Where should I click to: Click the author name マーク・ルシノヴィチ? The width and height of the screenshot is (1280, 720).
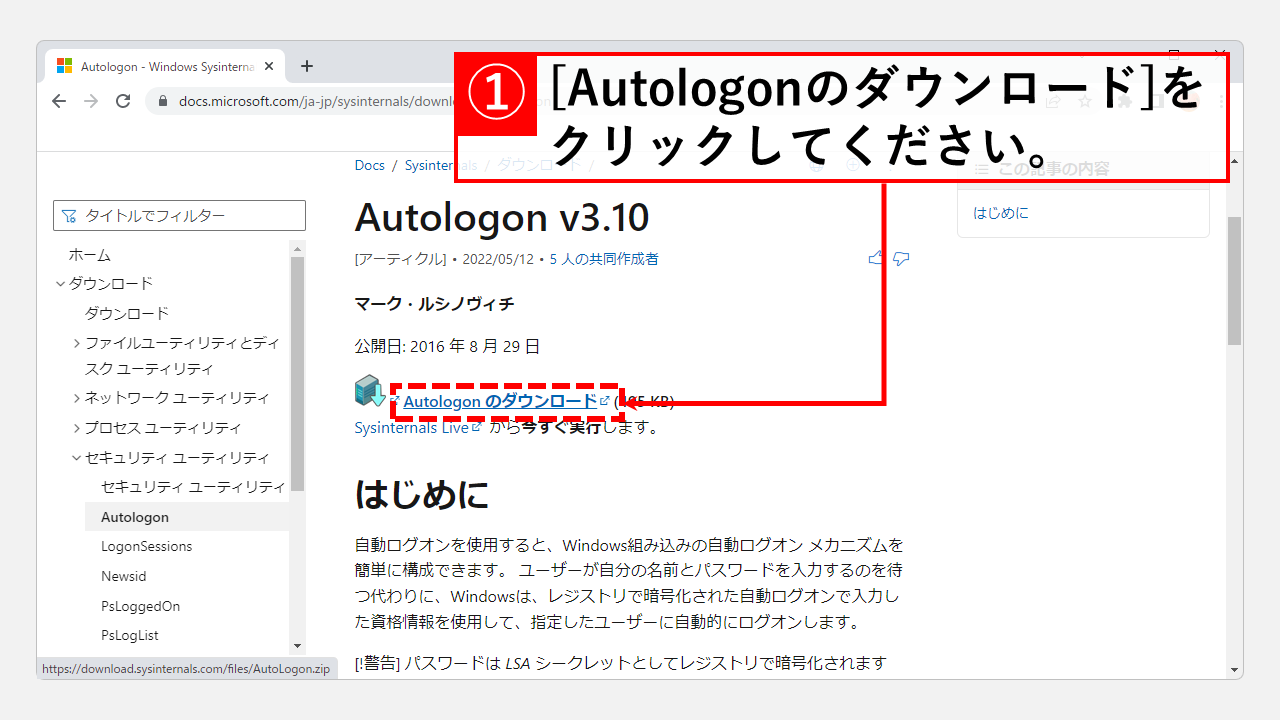pyautogui.click(x=435, y=303)
